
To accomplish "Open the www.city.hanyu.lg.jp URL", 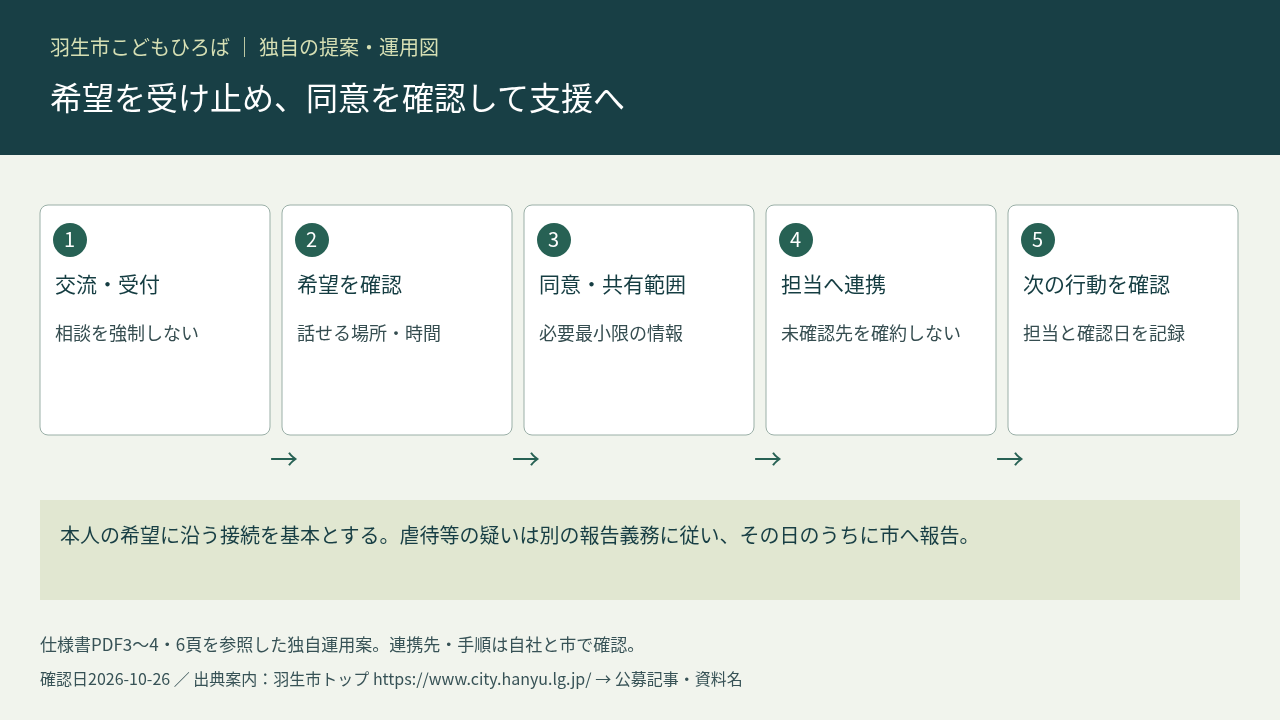I will tap(482, 679).
